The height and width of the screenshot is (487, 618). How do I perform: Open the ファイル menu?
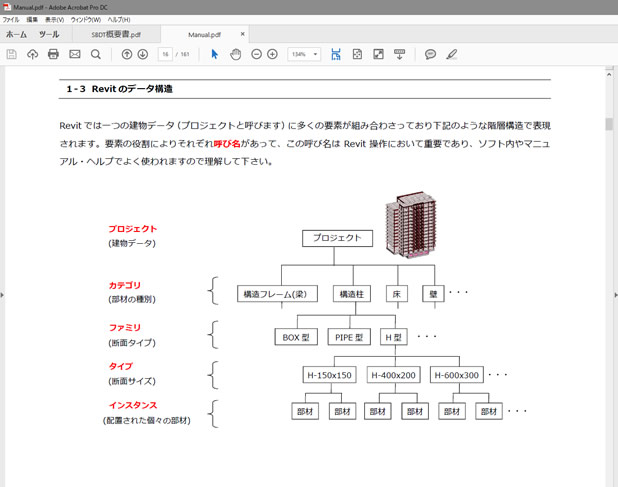tap(11, 20)
